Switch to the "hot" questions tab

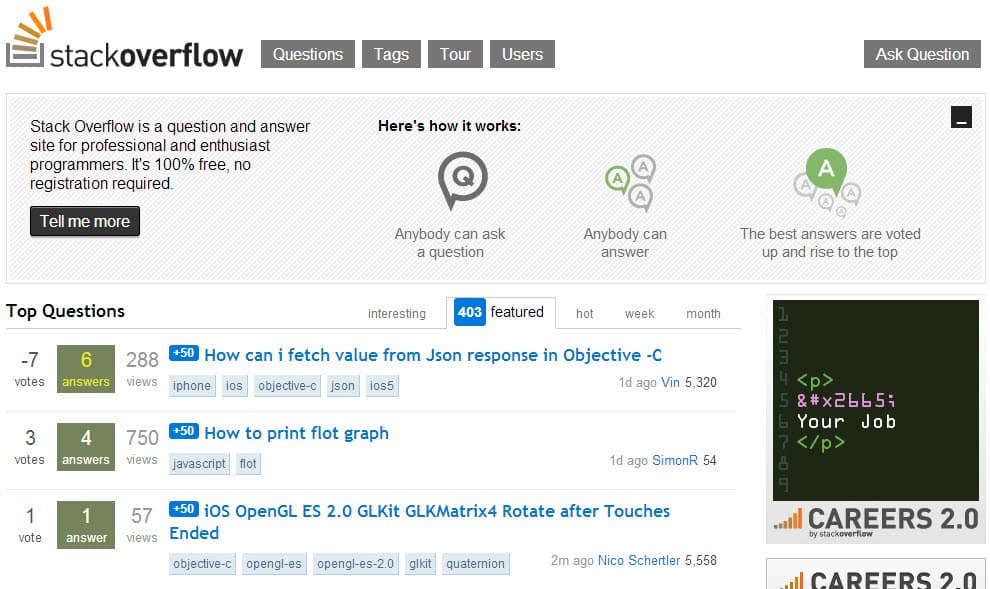tap(584, 313)
